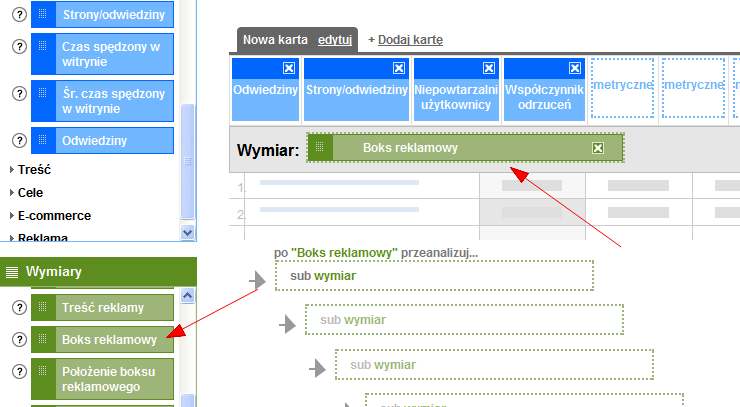
Task: Click the Dodaj kartę link
Action: [x=409, y=39]
